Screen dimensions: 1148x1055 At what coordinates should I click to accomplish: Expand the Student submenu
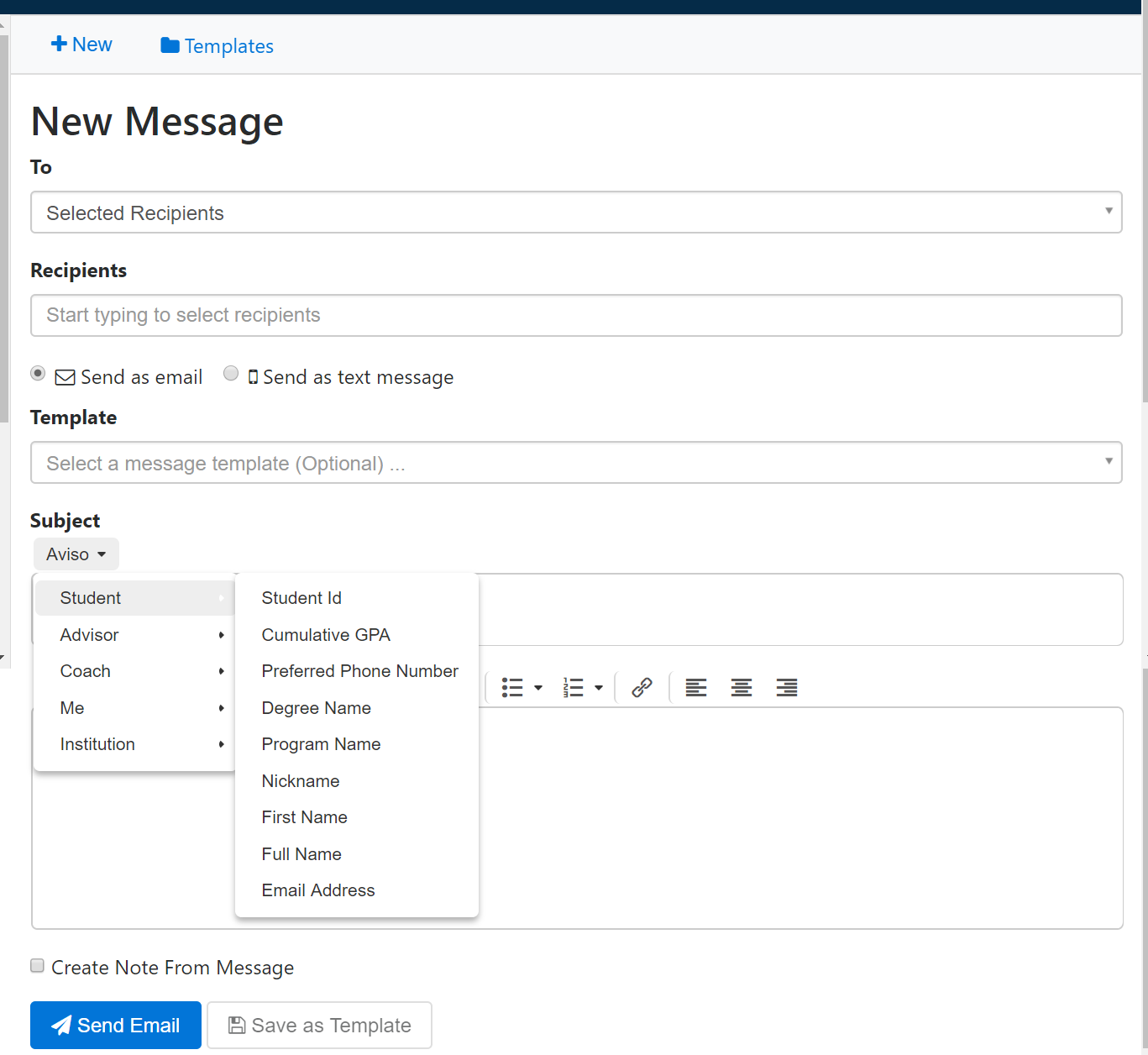pyautogui.click(x=134, y=598)
